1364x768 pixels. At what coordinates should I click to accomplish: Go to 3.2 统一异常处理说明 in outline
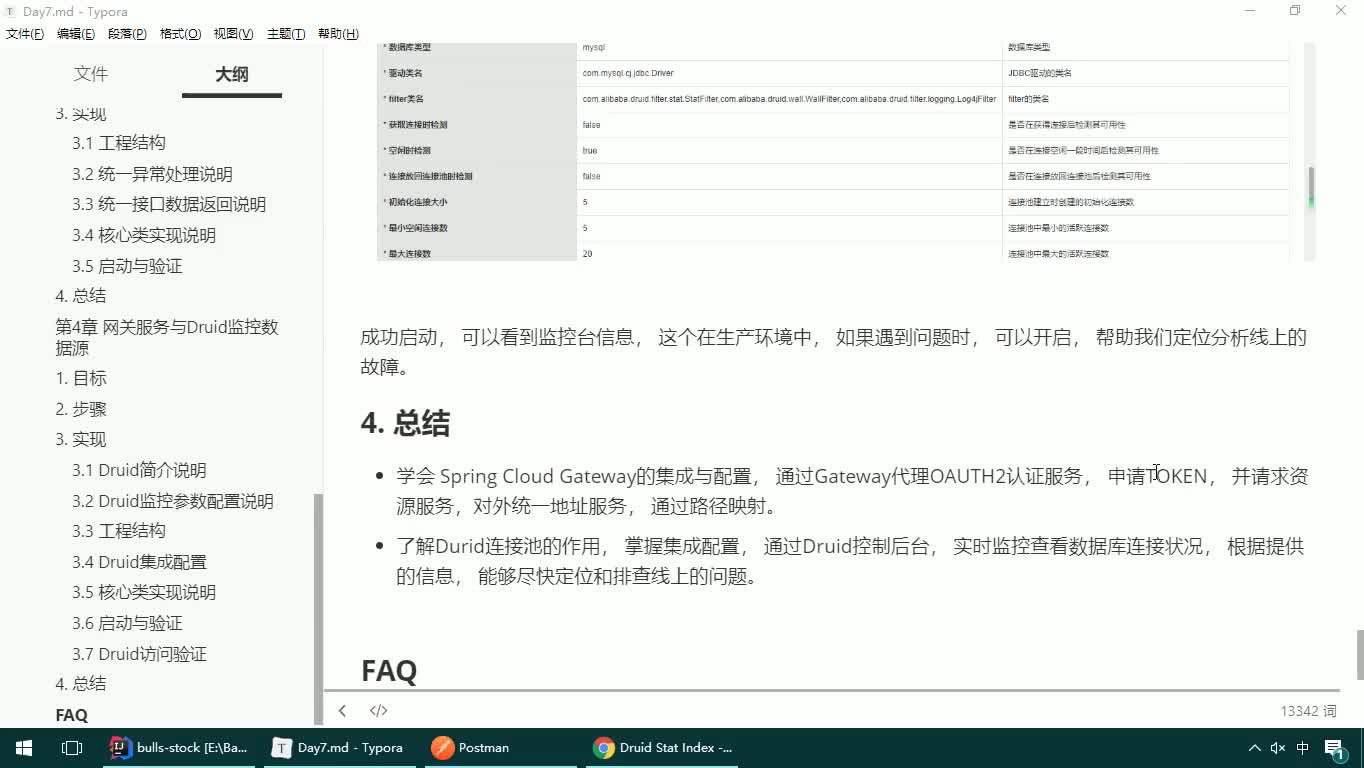point(152,174)
